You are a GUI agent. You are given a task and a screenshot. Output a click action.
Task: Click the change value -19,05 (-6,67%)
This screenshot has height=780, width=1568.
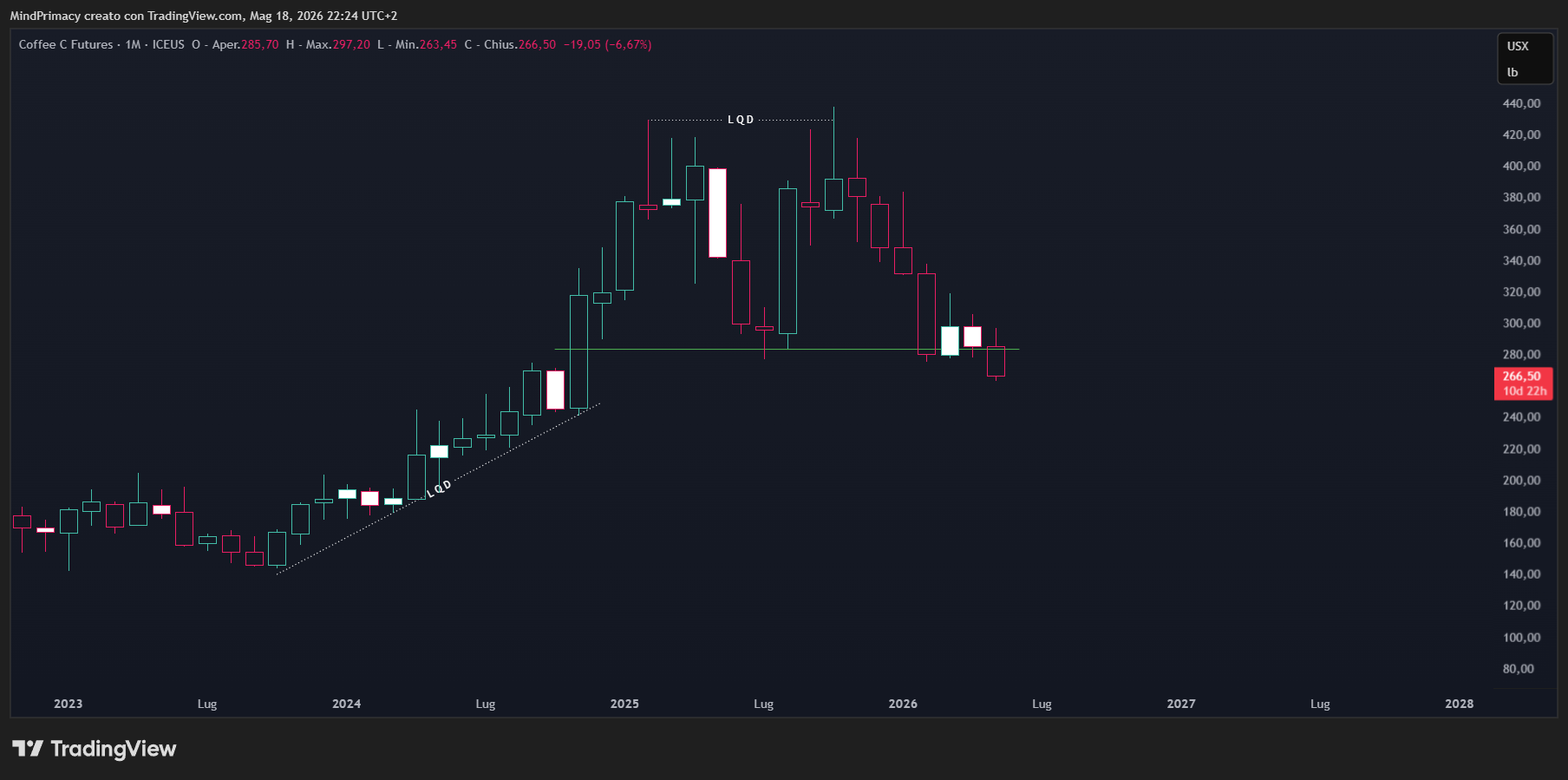607,44
